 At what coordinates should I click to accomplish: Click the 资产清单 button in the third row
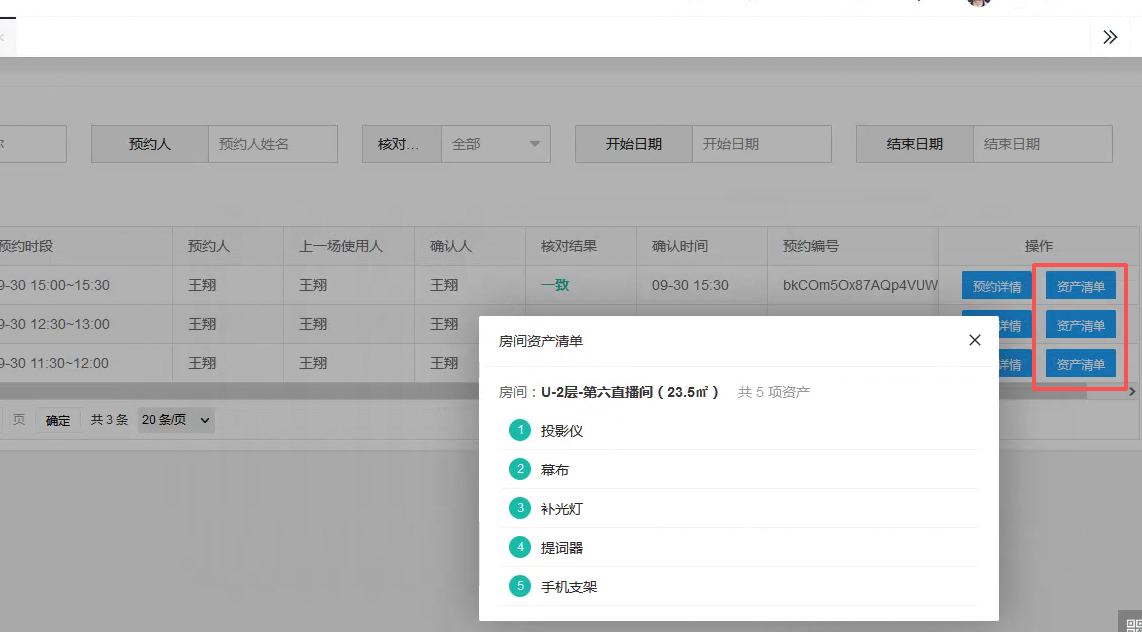(1081, 363)
